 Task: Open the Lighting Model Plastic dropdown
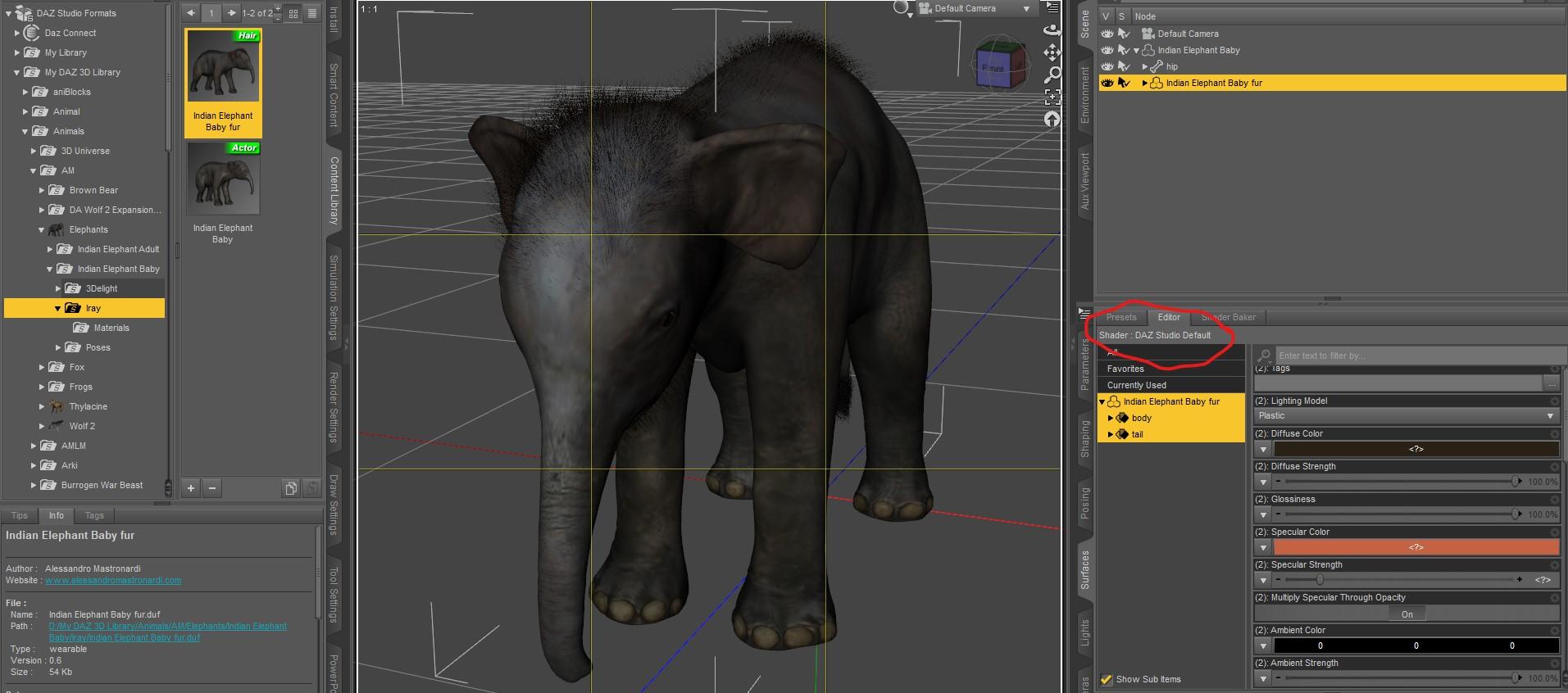click(1407, 416)
